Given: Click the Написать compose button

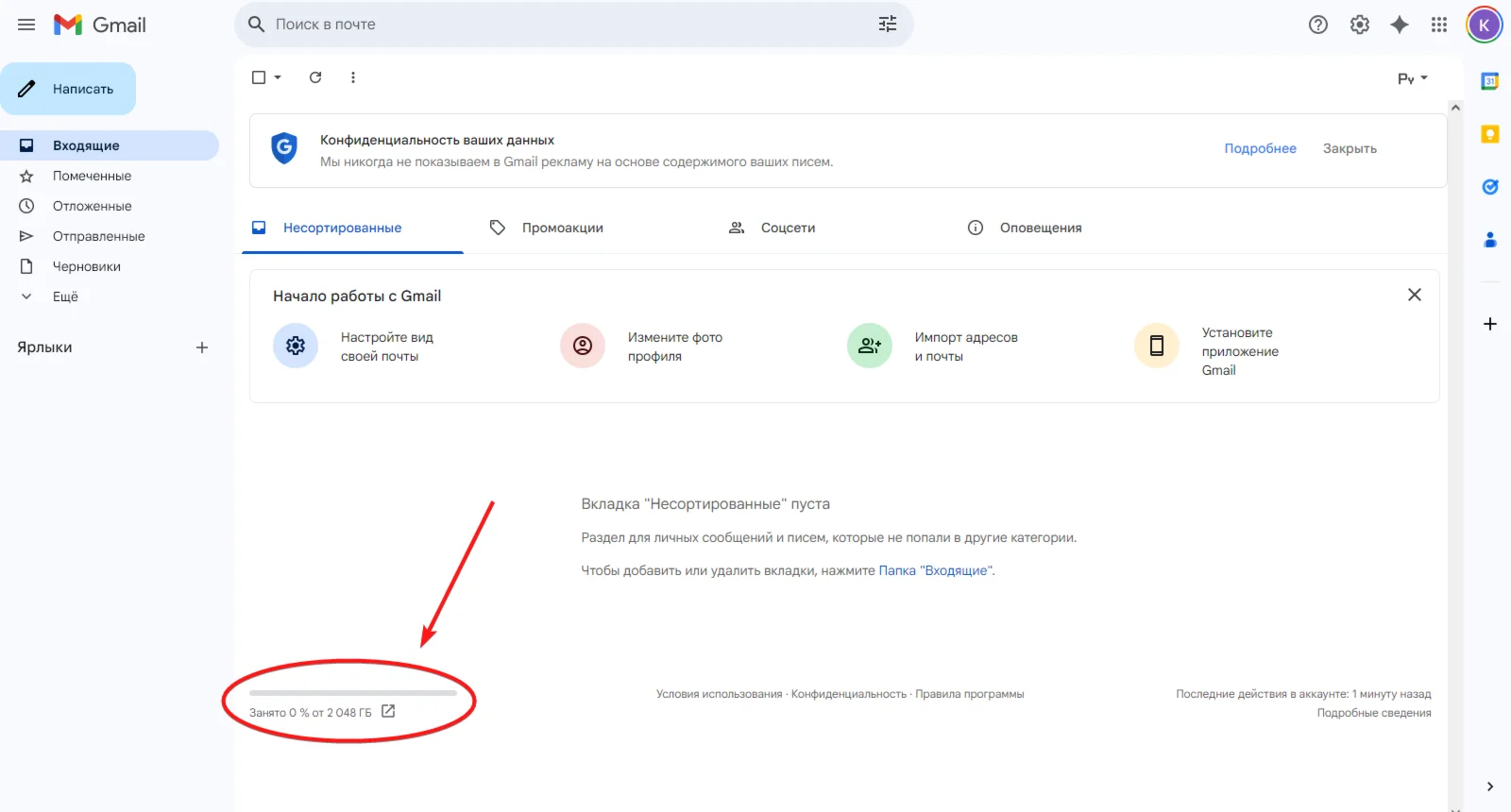Looking at the screenshot, I should 68,89.
